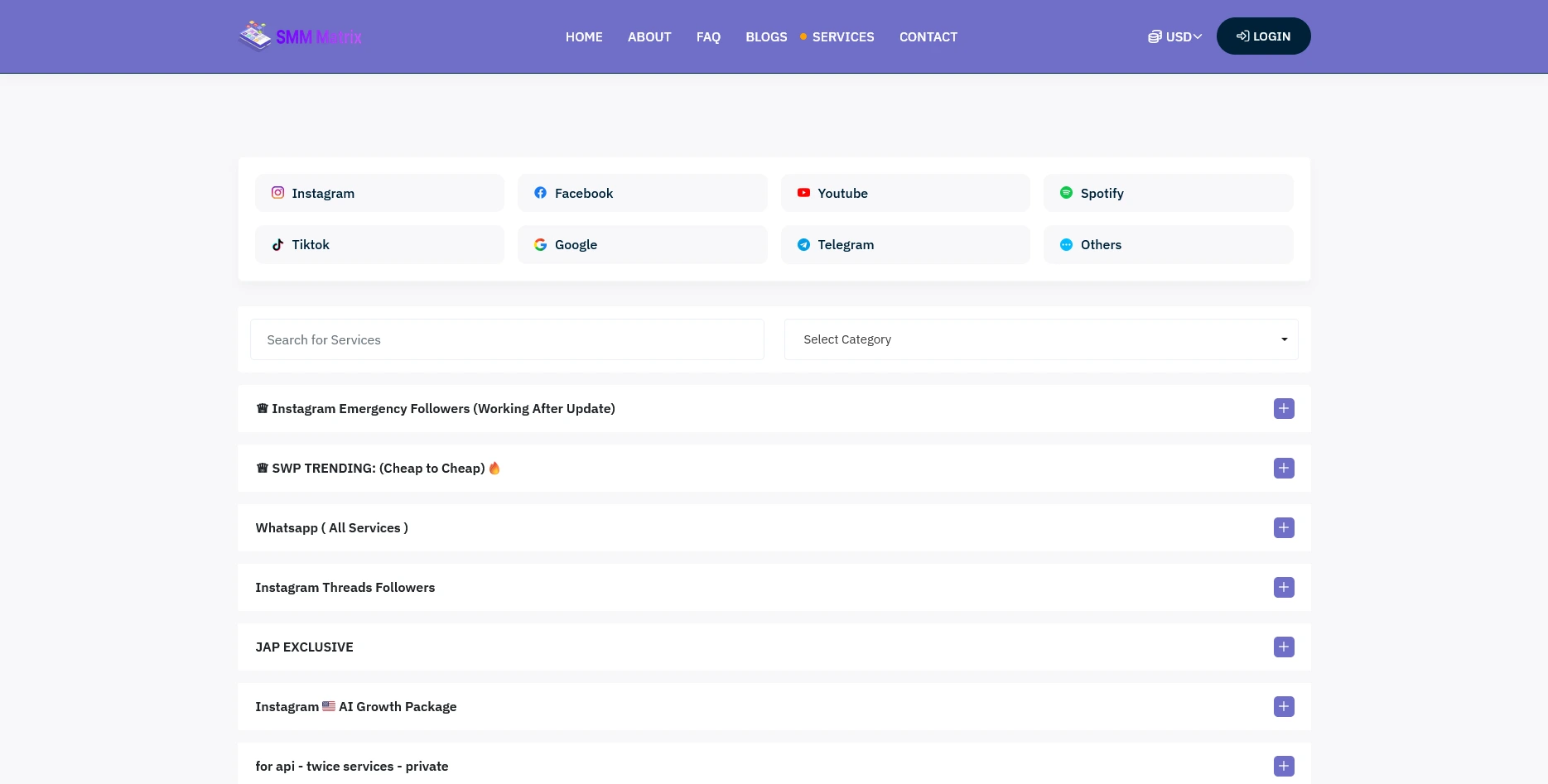Click 'Whatsapp ( All Services )' title text

click(x=331, y=527)
